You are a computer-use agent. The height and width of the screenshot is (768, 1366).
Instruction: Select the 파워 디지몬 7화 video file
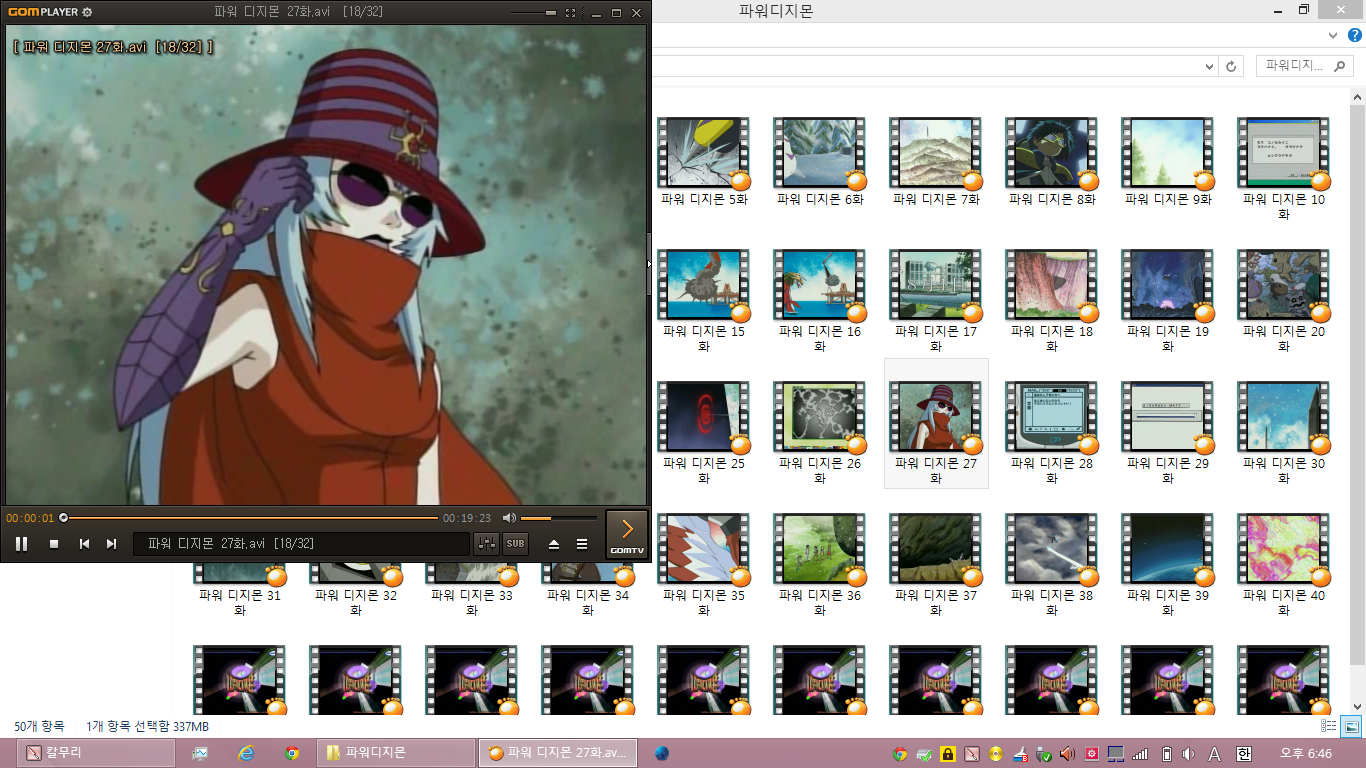point(936,162)
